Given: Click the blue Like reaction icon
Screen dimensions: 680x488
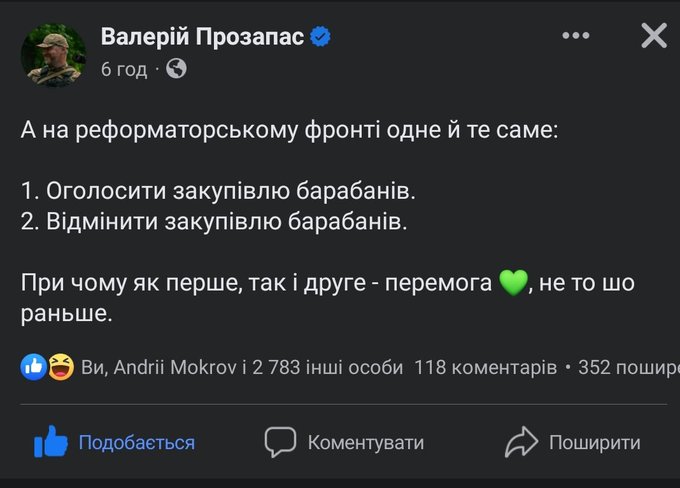Looking at the screenshot, I should click(33, 367).
